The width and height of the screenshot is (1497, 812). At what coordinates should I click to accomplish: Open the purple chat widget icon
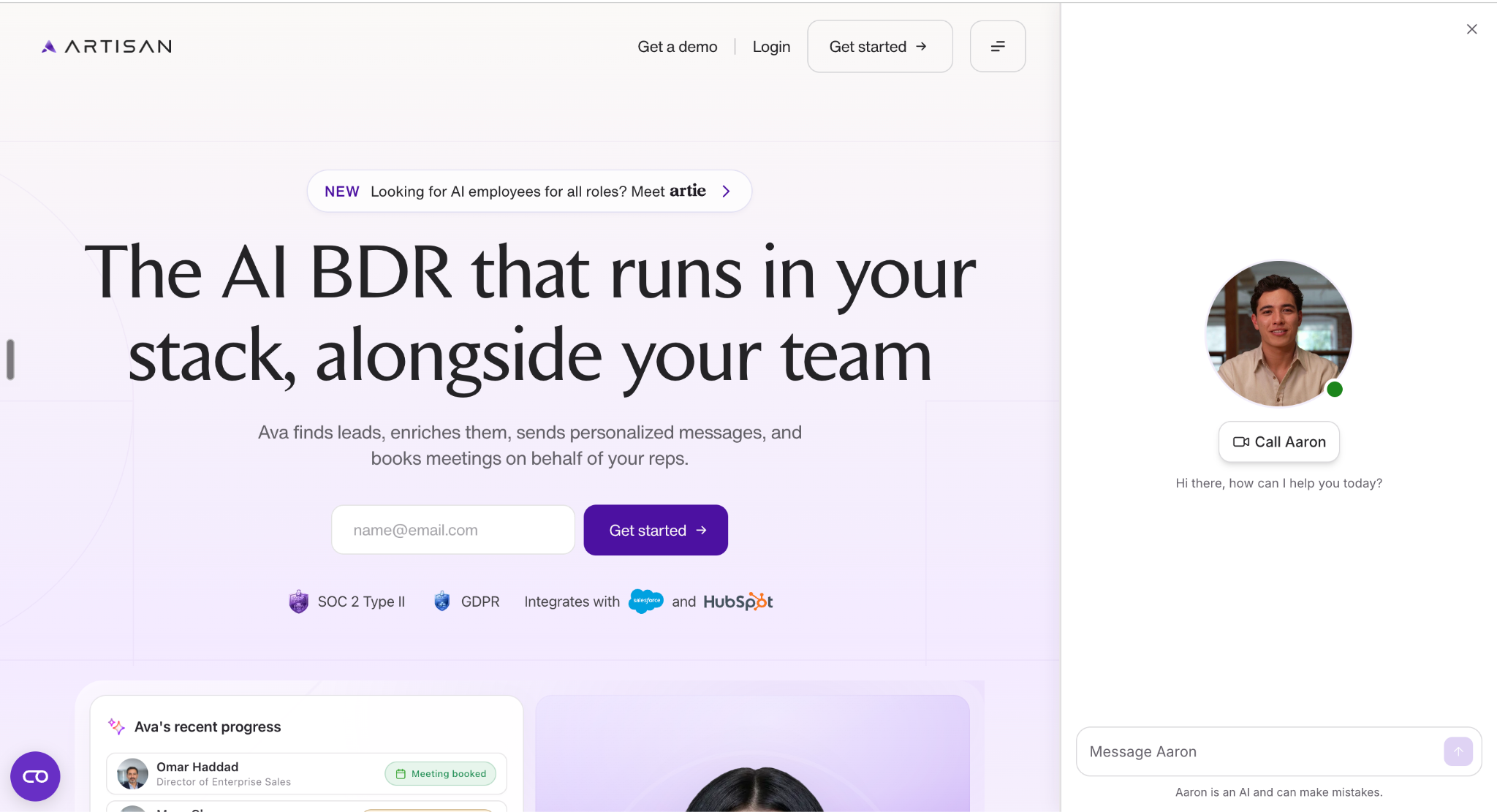point(35,776)
